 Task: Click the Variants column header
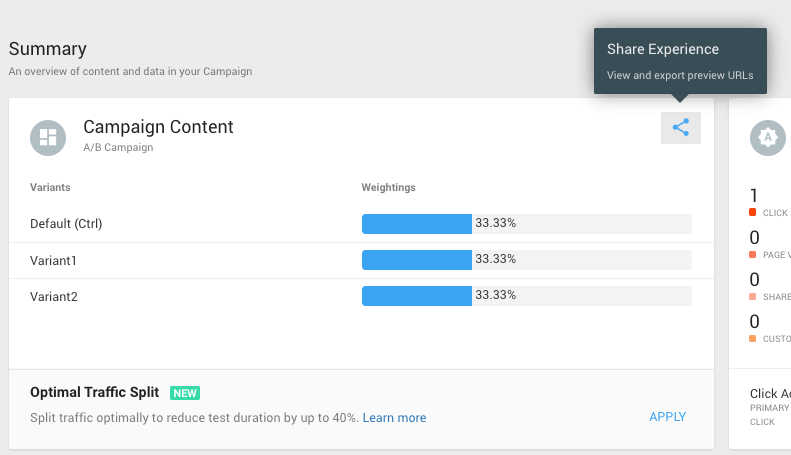pos(50,187)
